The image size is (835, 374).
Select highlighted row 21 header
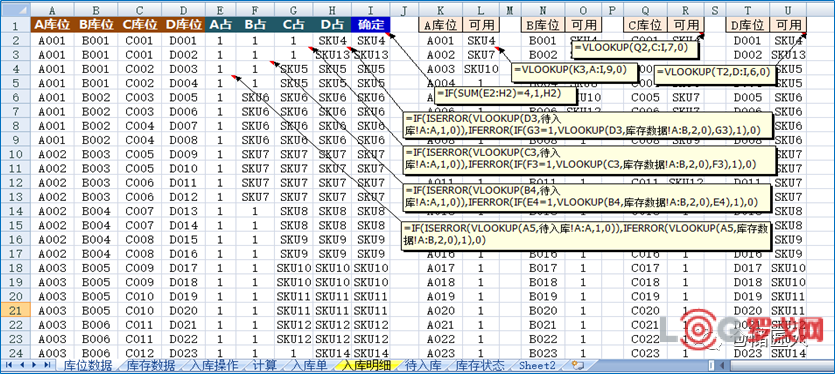click(x=15, y=311)
